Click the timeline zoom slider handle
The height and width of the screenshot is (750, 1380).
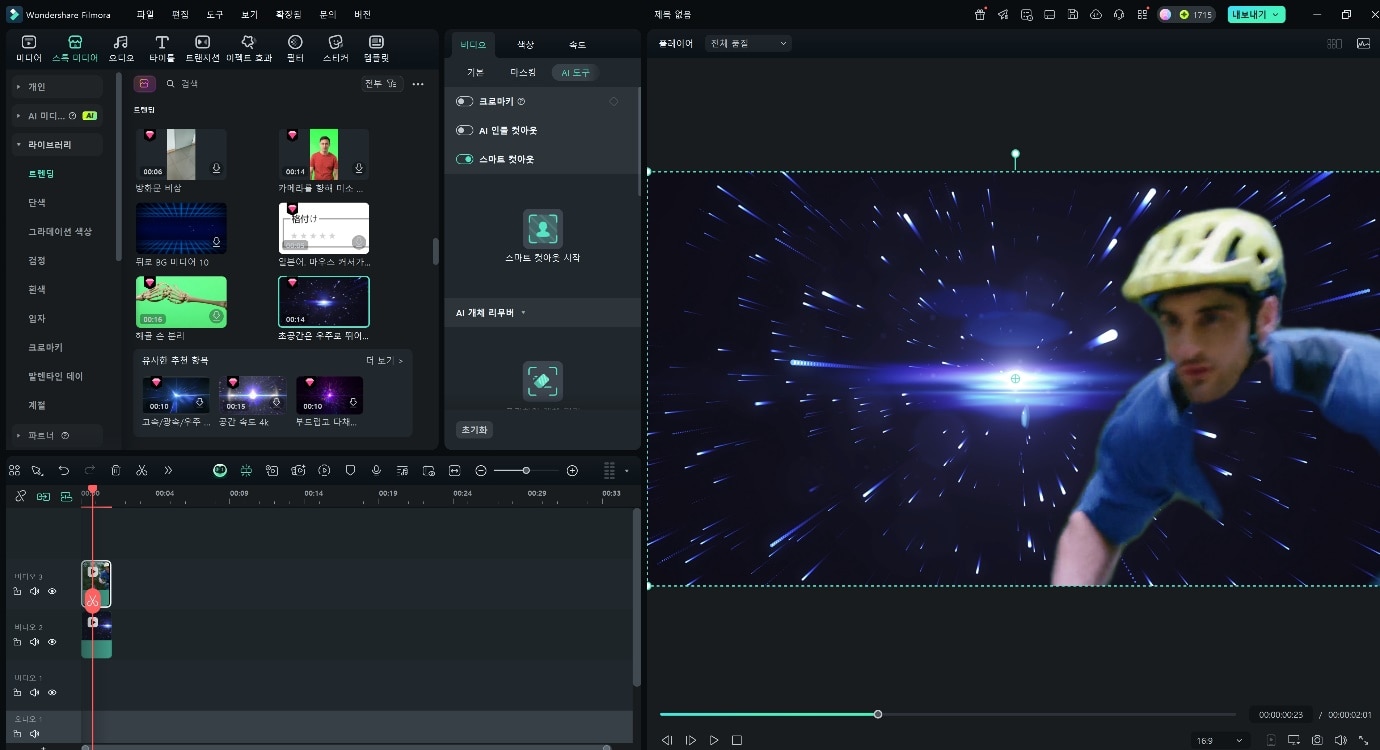click(x=526, y=470)
